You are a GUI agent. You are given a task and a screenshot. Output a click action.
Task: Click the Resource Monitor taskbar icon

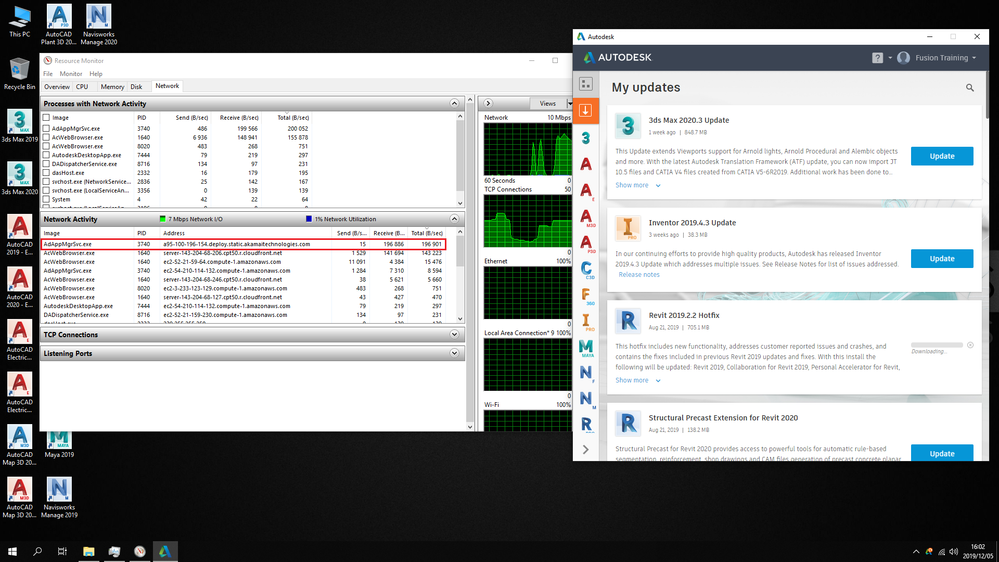click(140, 551)
